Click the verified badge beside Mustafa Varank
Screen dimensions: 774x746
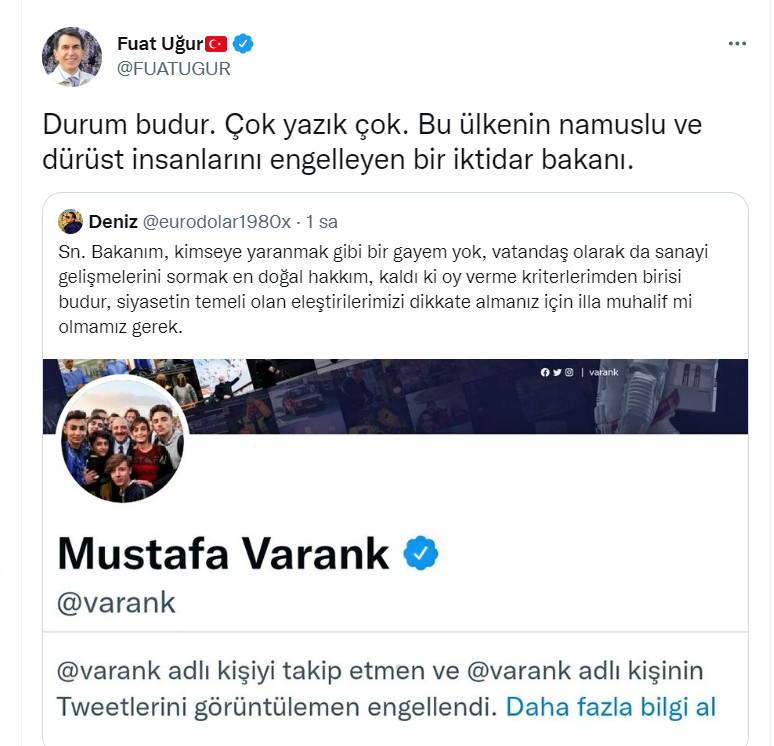point(421,553)
